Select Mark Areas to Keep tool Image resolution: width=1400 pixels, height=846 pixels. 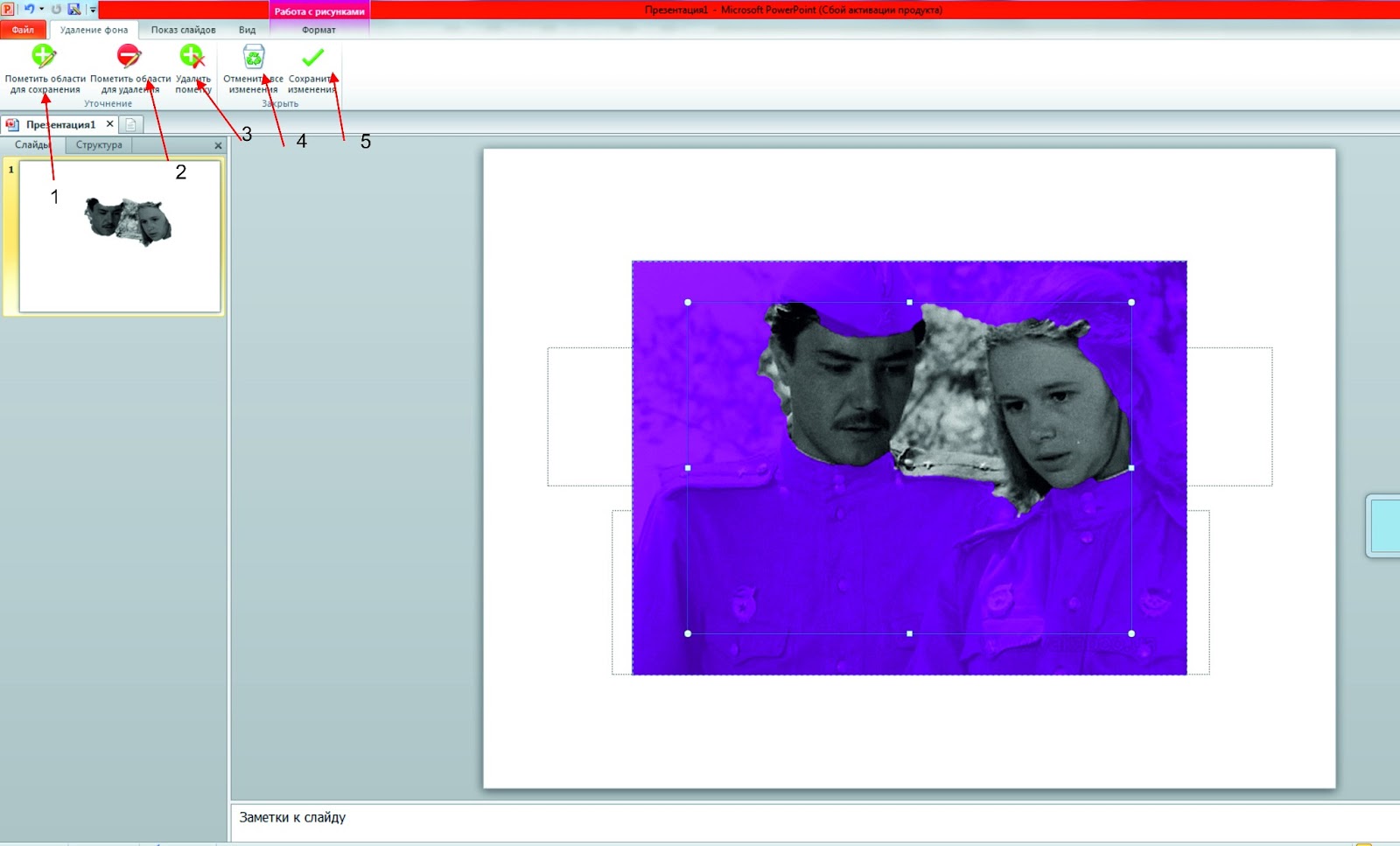pos(45,69)
